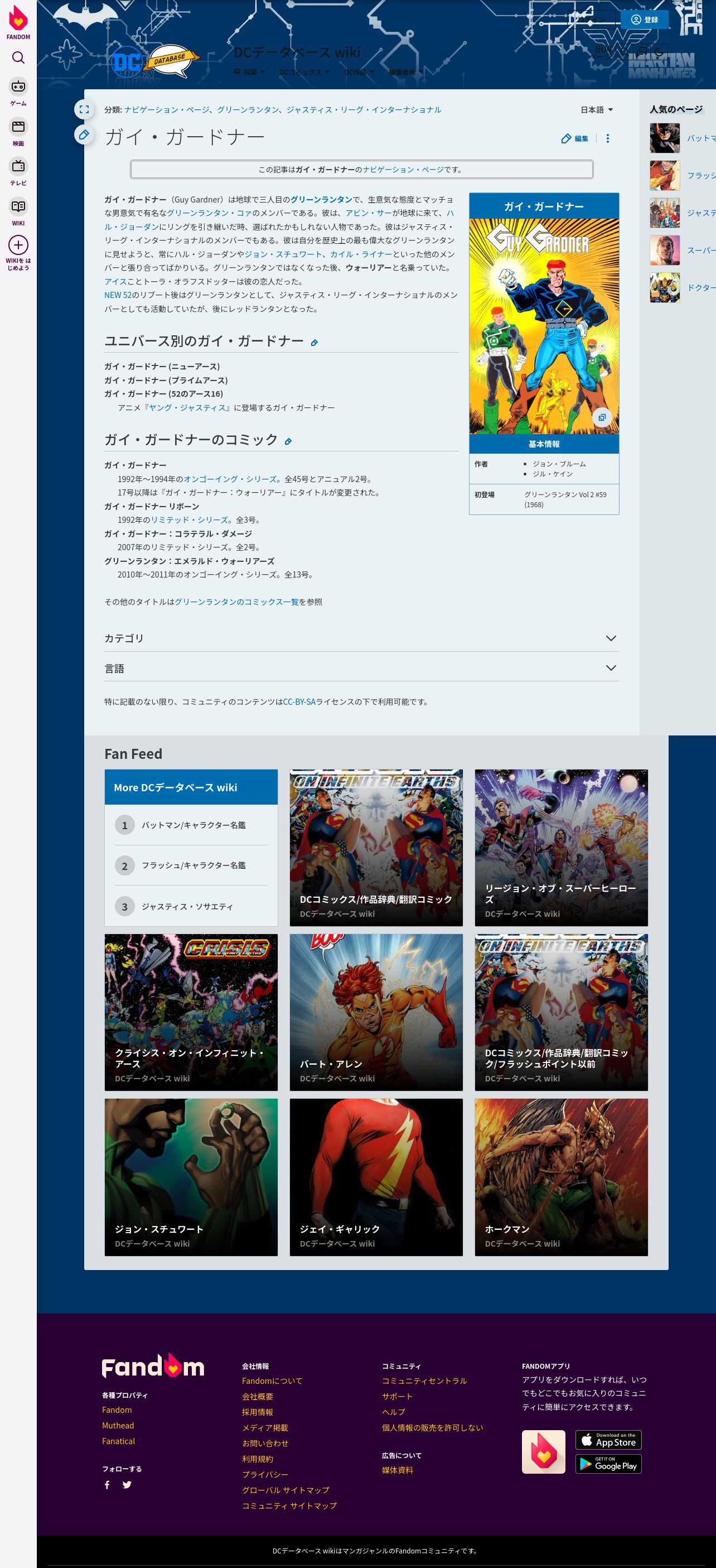This screenshot has height=1568, width=716.
Task: Follow the オンゴーイング・シリーズ link
Action: pos(230,479)
